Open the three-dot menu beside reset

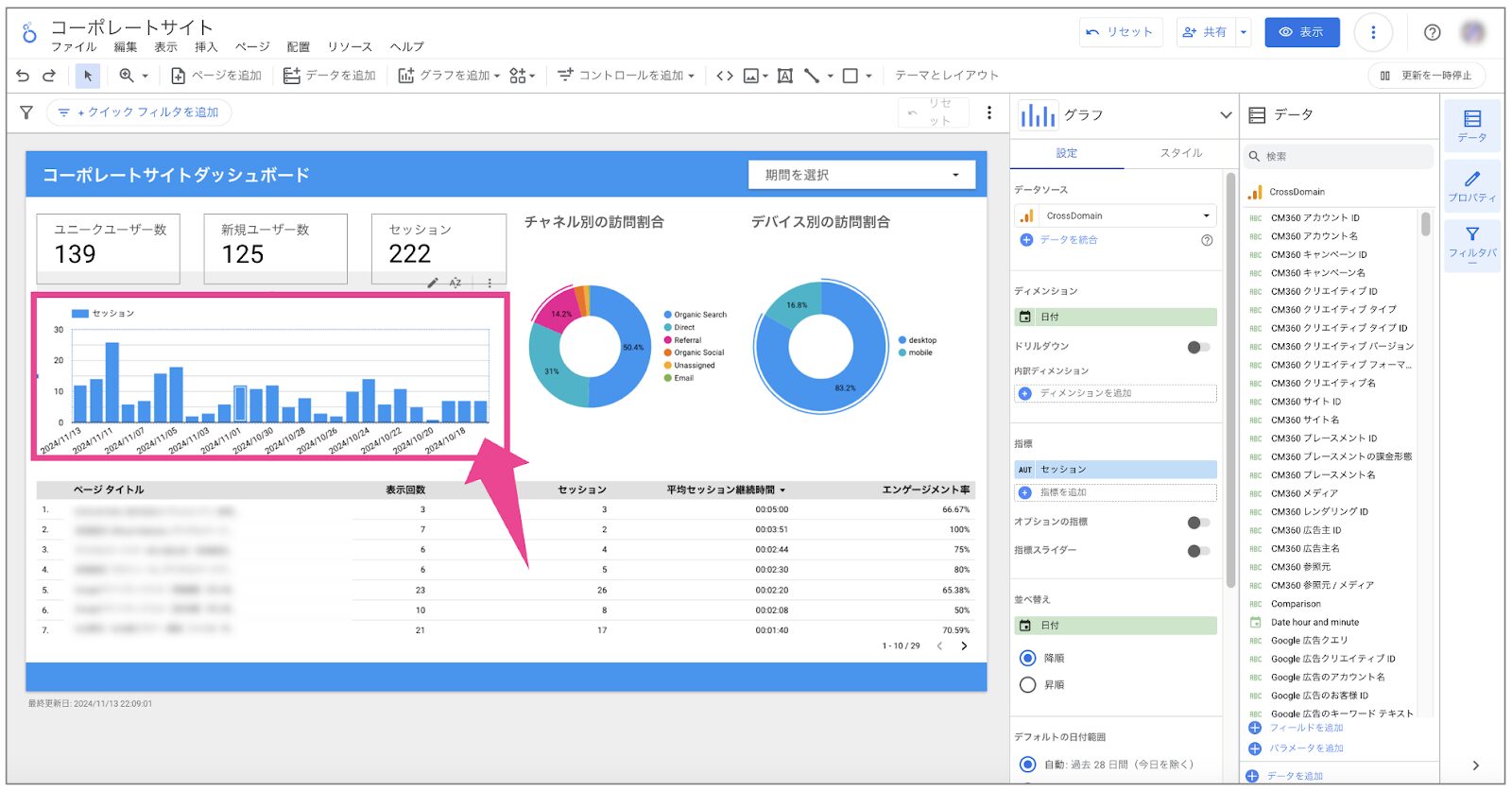(x=989, y=112)
